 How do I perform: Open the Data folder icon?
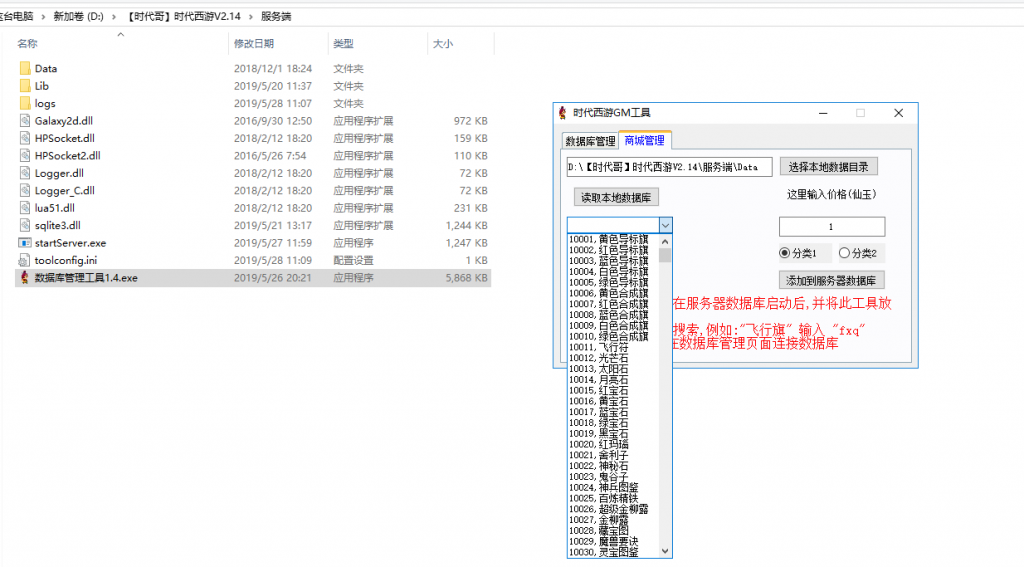[x=25, y=69]
